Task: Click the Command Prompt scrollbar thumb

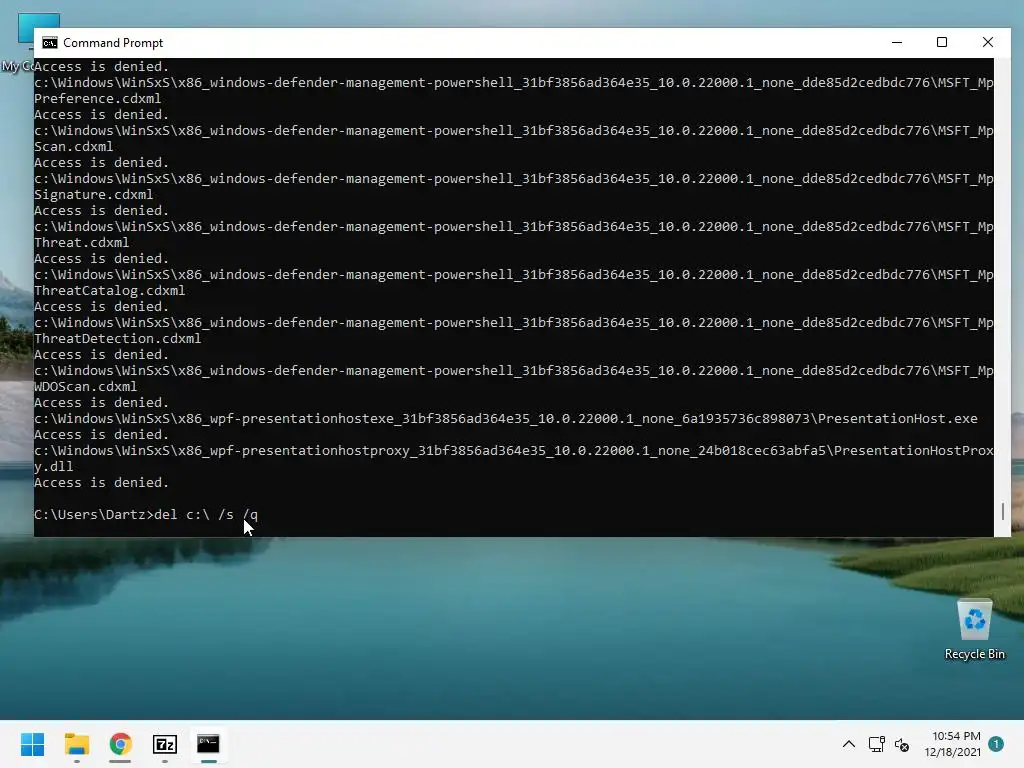Action: [x=1002, y=511]
